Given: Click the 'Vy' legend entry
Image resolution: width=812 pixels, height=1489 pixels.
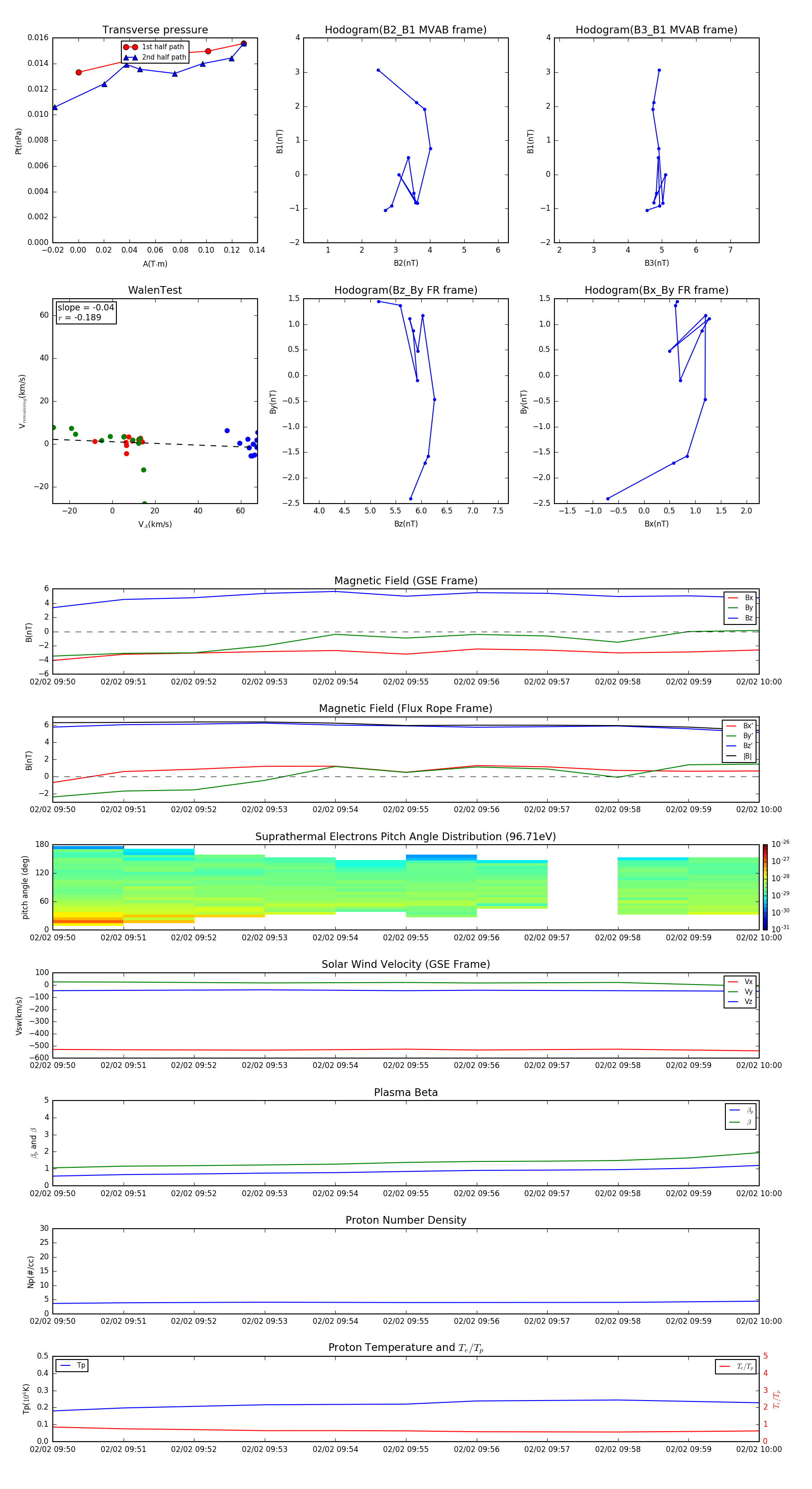Looking at the screenshot, I should [x=741, y=992].
